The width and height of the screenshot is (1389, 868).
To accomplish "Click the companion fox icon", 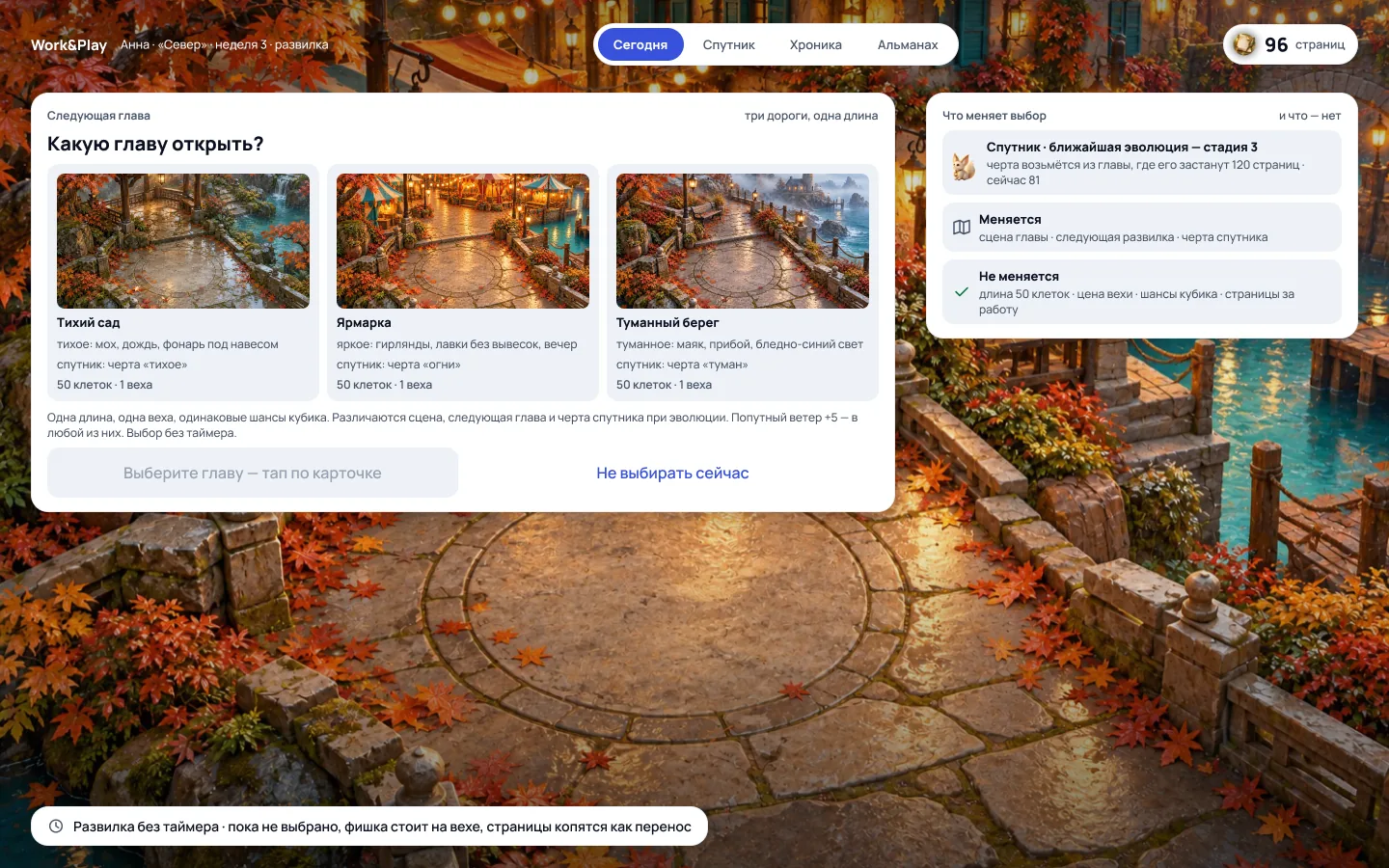I will click(963, 166).
